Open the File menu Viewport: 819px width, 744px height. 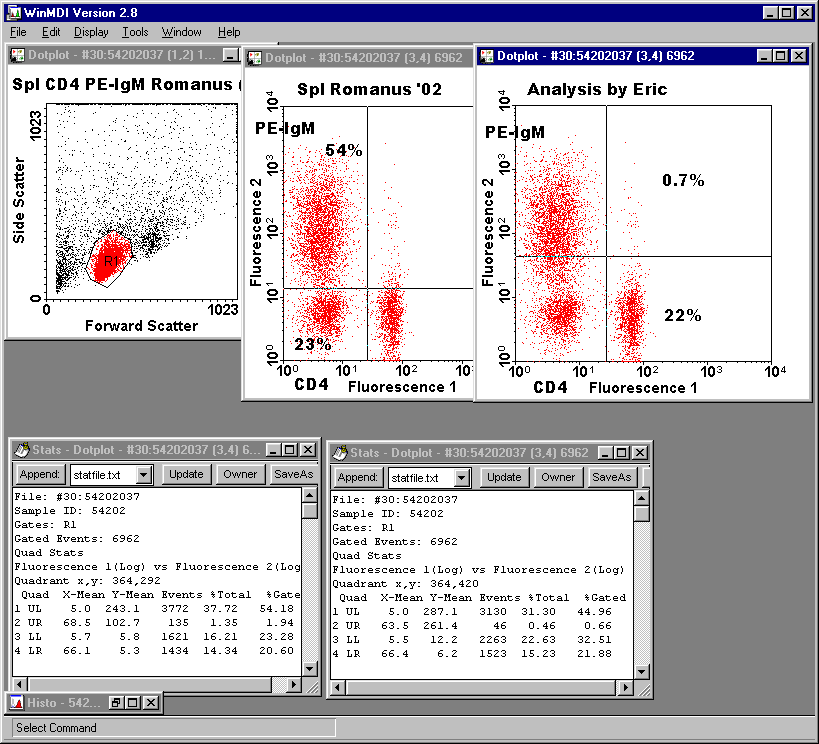pyautogui.click(x=18, y=32)
